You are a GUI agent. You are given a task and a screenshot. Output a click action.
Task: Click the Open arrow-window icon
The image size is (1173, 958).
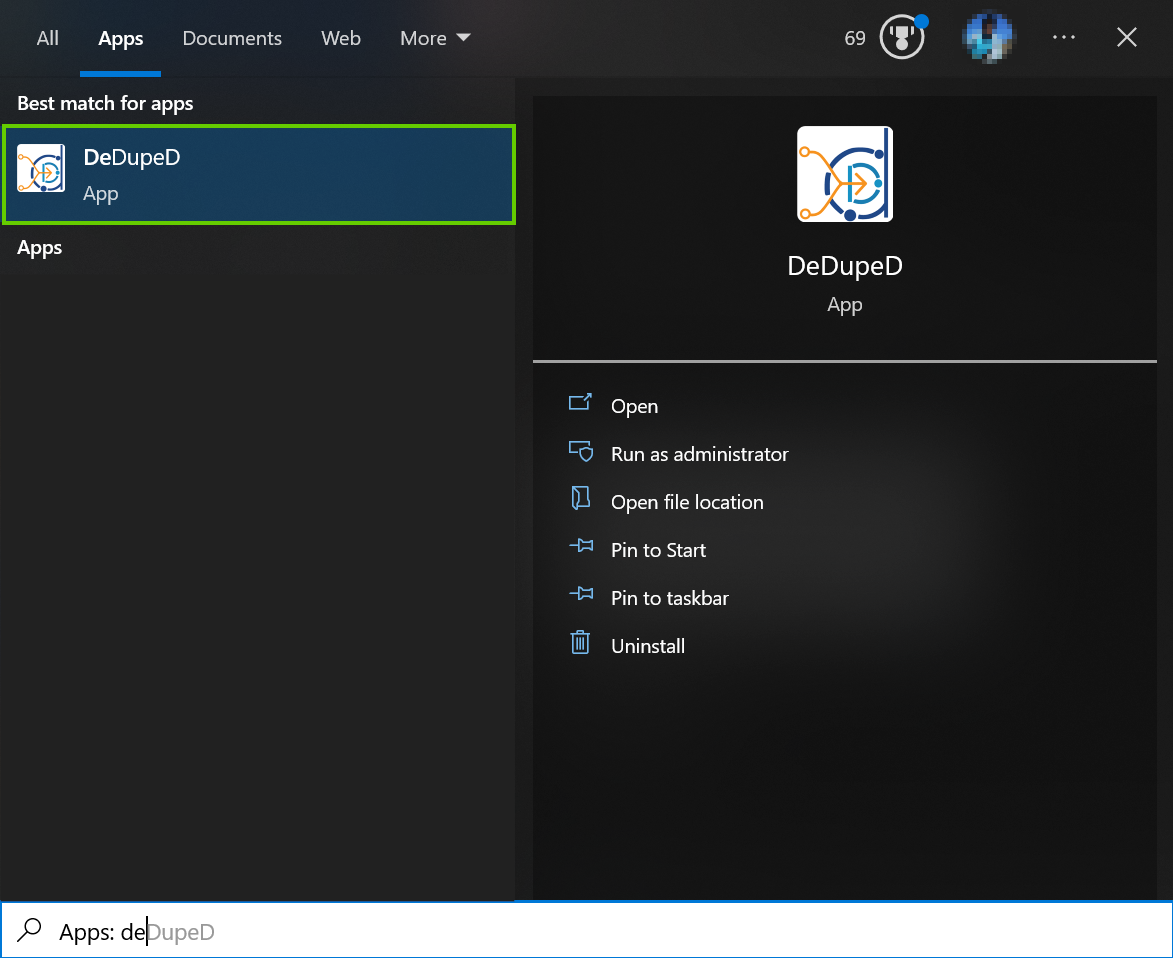point(580,402)
